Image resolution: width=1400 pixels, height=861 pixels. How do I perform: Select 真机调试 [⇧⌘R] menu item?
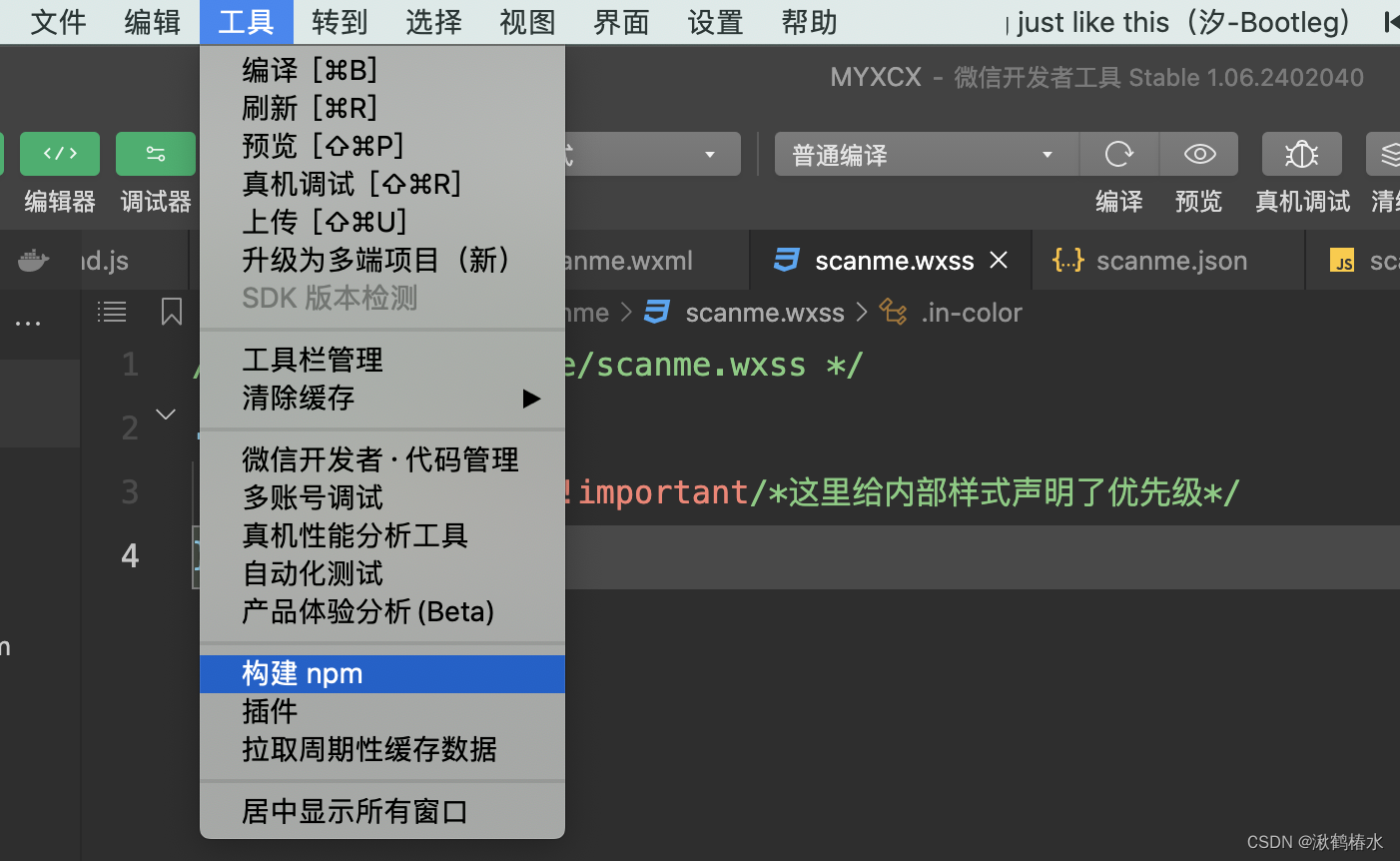coord(382,184)
